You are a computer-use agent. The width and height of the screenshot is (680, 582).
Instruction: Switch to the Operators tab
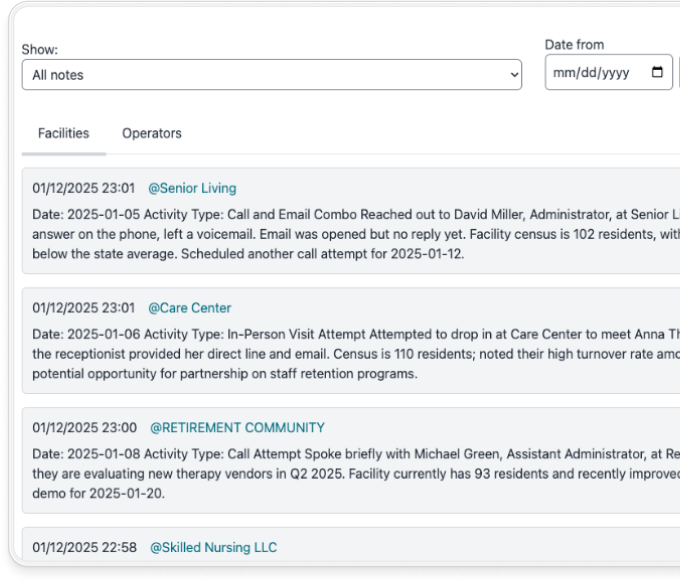pyautogui.click(x=152, y=133)
